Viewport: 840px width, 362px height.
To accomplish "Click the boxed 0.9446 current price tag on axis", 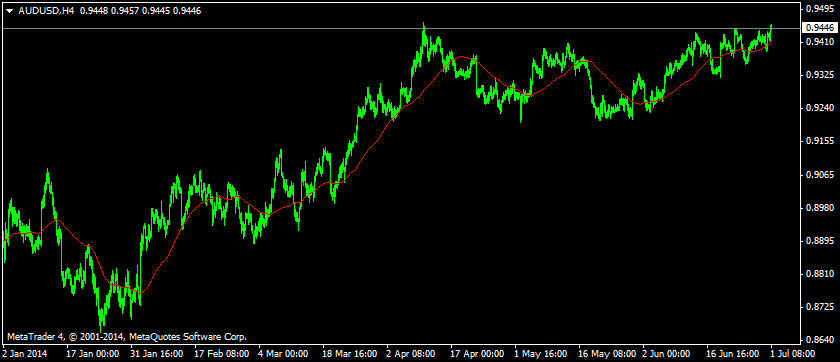I will pos(820,28).
